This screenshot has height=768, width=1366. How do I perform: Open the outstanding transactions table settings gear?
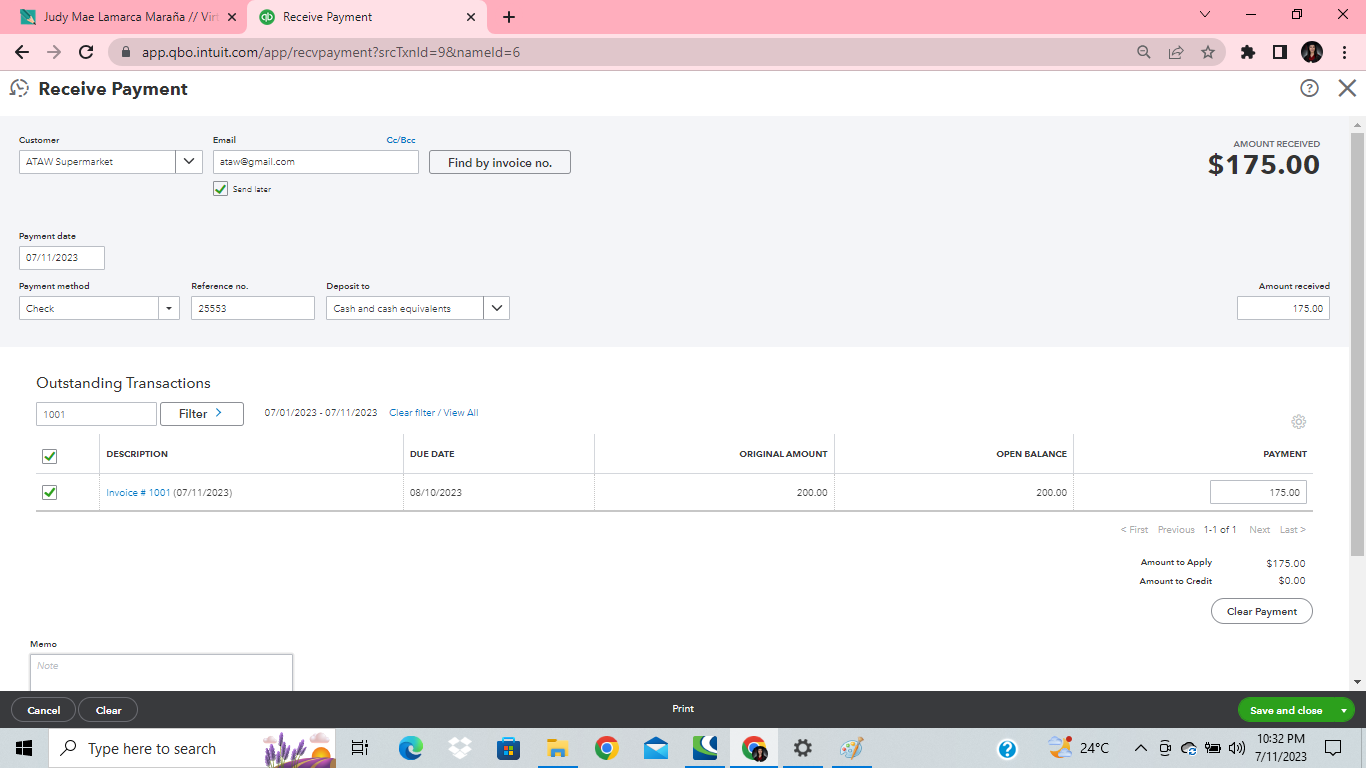1298,422
